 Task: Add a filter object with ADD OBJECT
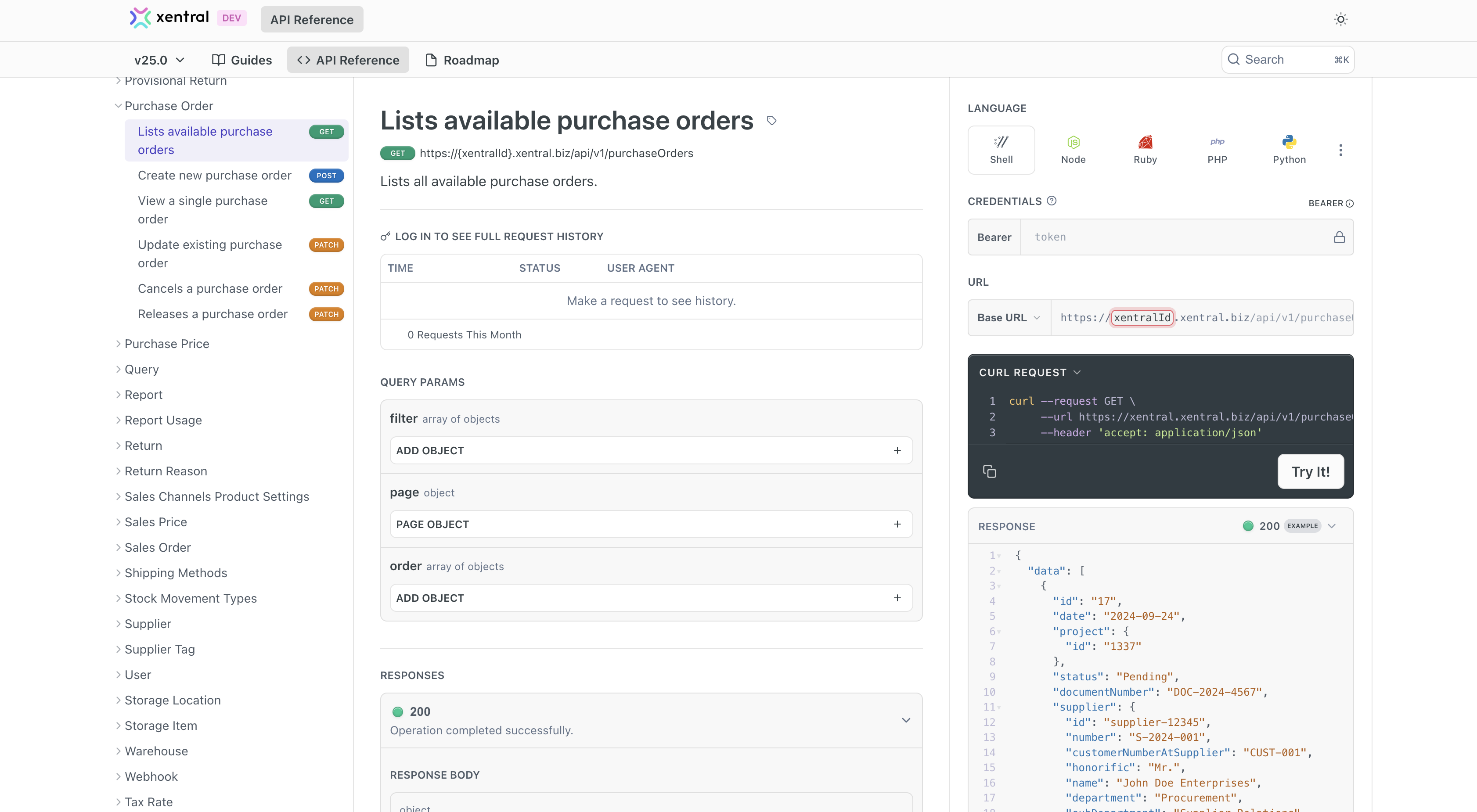point(651,450)
